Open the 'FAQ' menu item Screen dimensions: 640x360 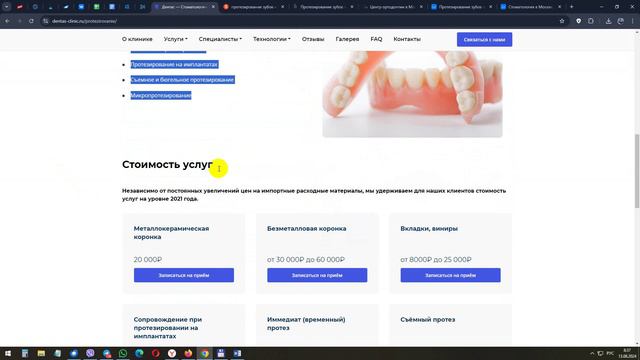point(376,39)
